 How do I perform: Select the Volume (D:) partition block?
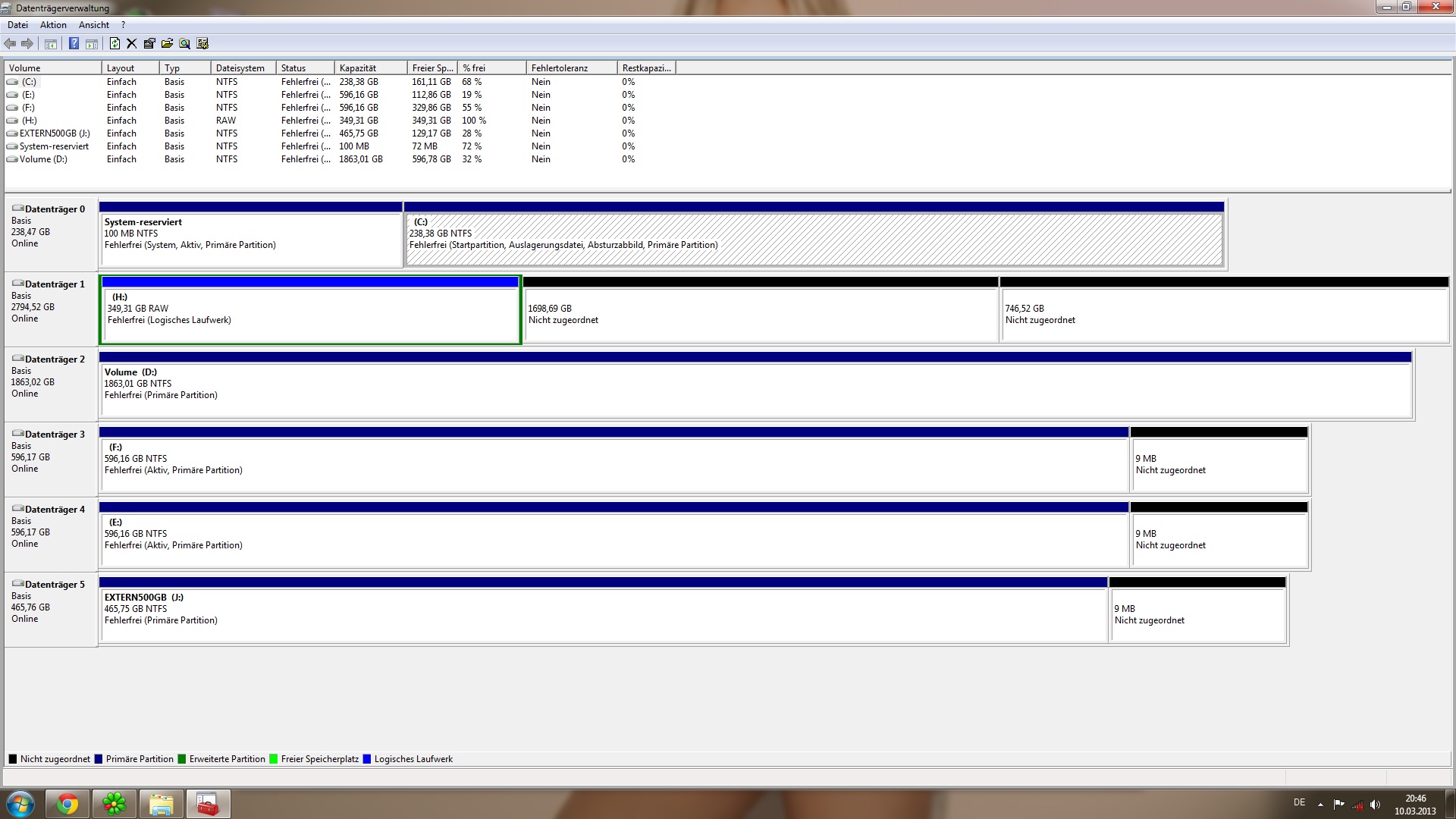tap(755, 388)
